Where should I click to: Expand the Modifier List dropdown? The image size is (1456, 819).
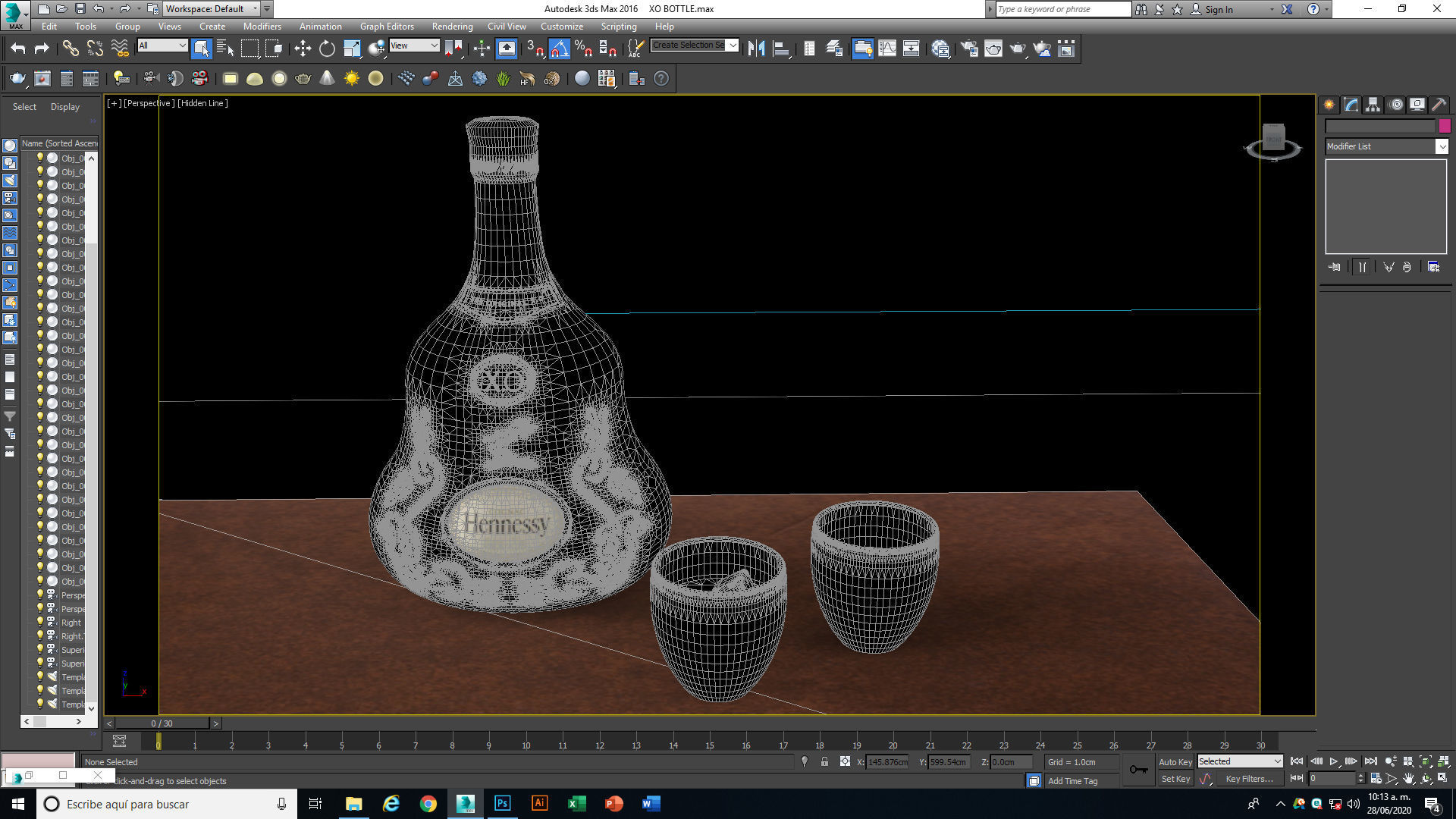pos(1441,146)
